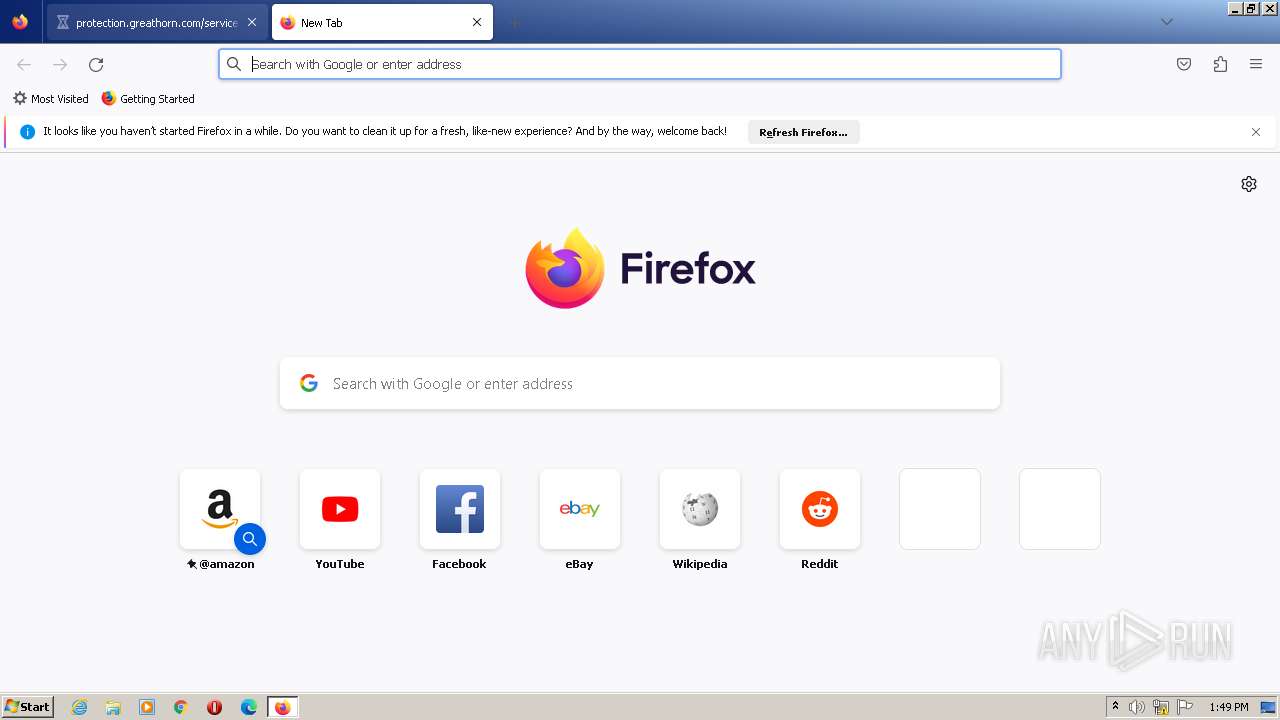Launch Google Chrome from taskbar
This screenshot has height=720, width=1280.
point(181,707)
